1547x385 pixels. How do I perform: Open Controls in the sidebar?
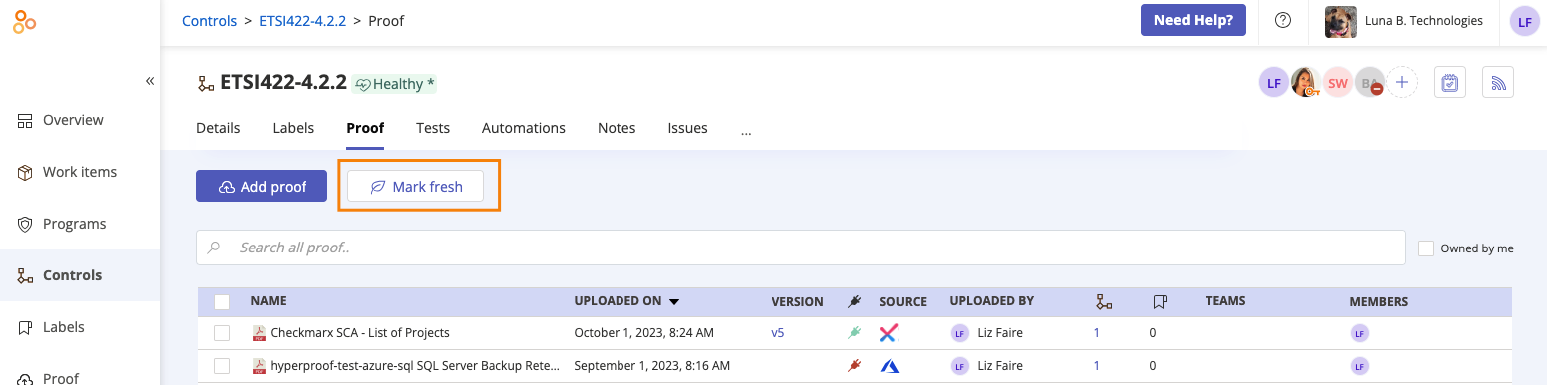click(x=80, y=275)
